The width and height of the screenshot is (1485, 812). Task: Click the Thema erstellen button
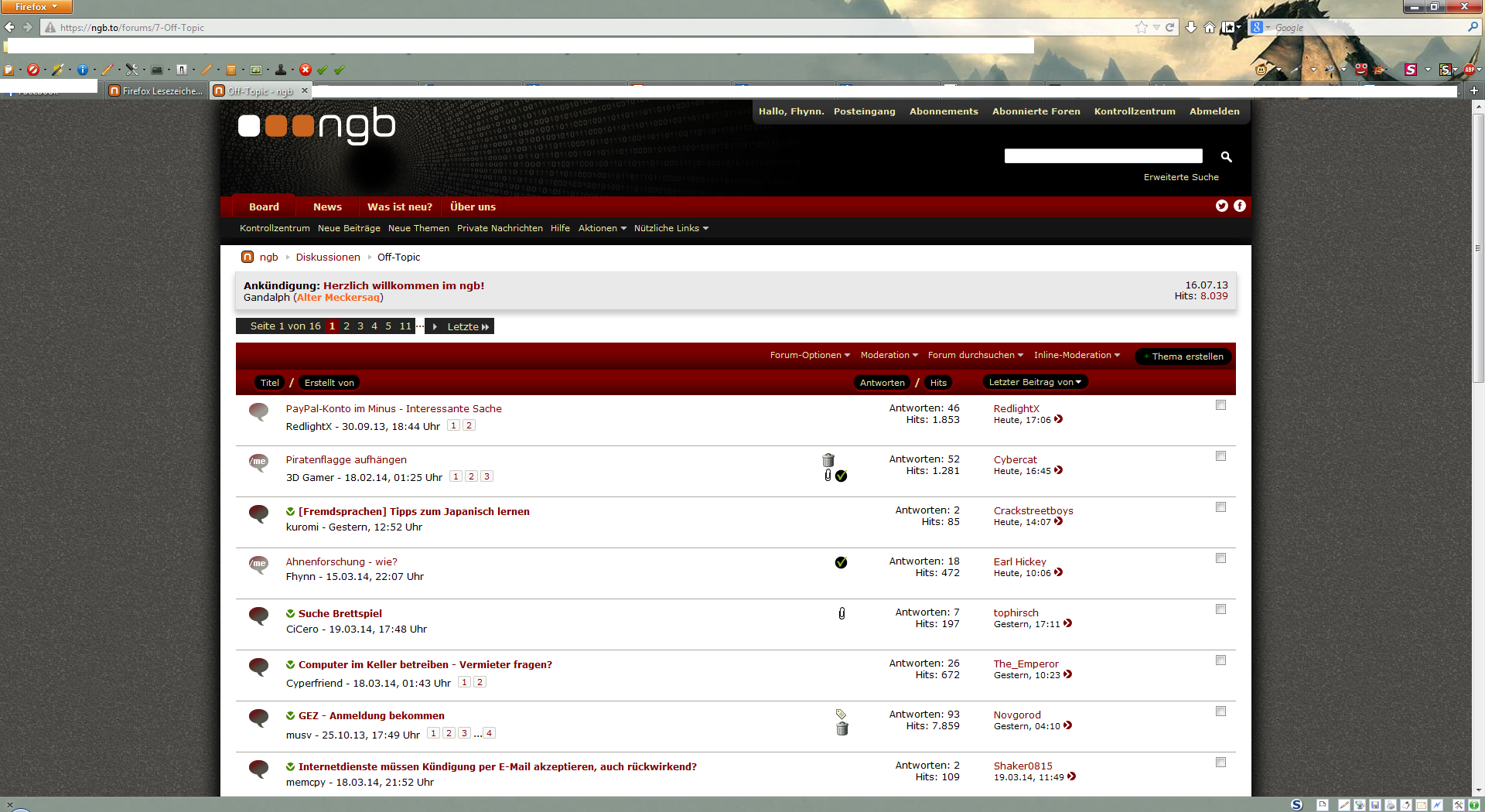[x=1183, y=357]
